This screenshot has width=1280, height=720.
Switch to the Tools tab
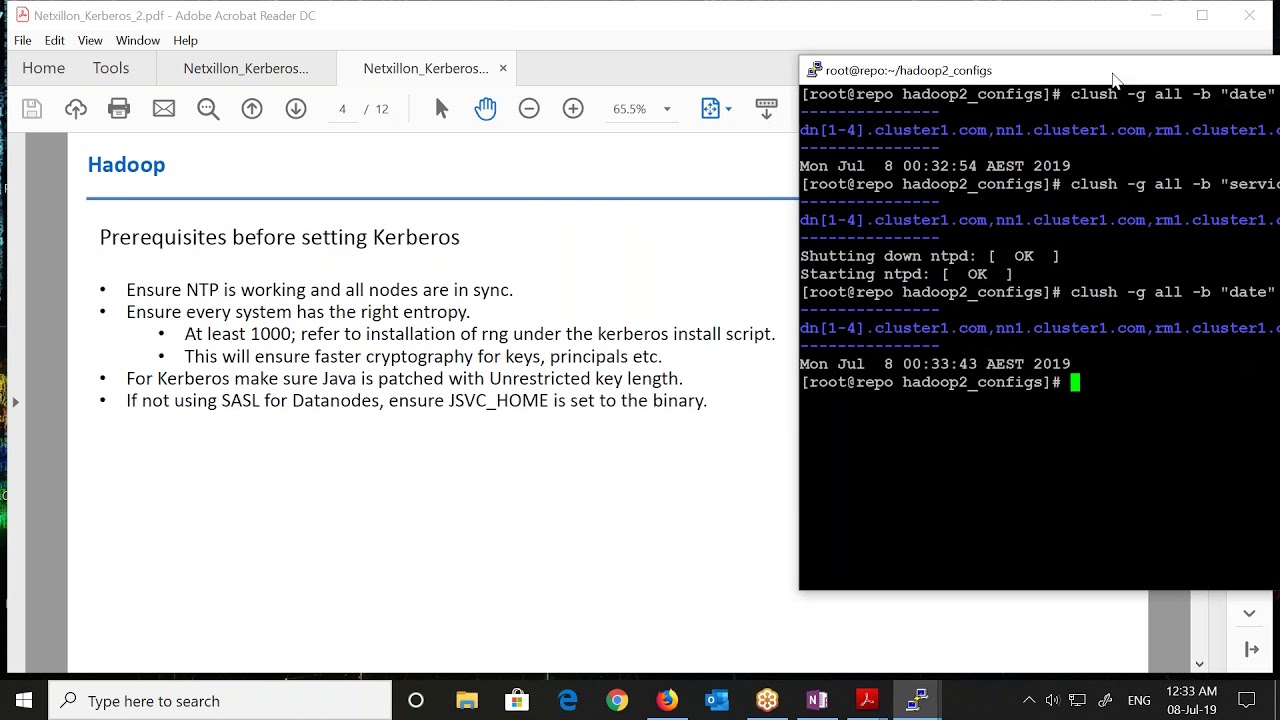coord(111,68)
